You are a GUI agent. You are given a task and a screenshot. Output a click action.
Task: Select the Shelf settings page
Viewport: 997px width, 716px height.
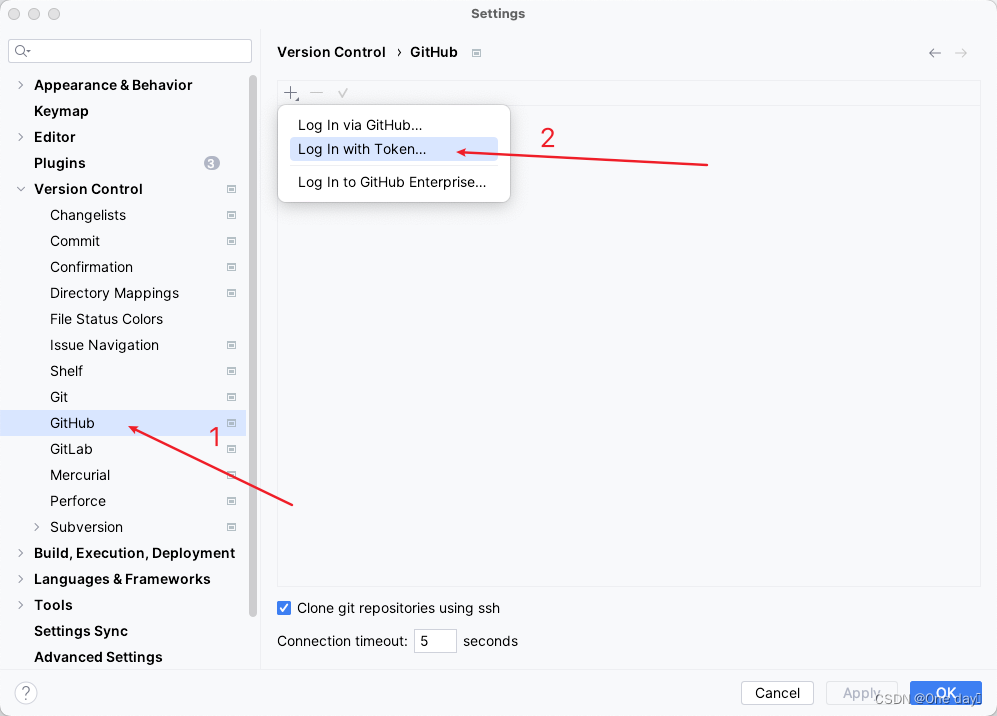pyautogui.click(x=66, y=371)
